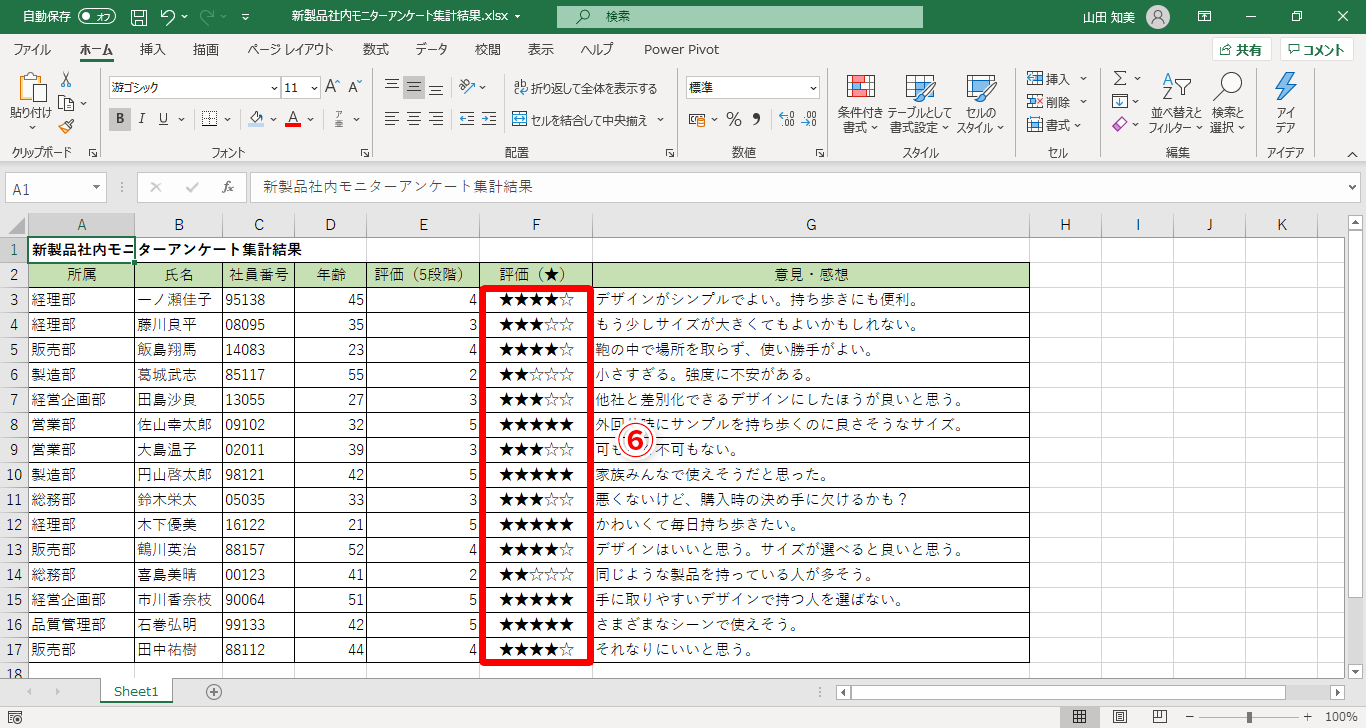Click the Insert Function fx icon
The image size is (1366, 728).
click(x=228, y=187)
